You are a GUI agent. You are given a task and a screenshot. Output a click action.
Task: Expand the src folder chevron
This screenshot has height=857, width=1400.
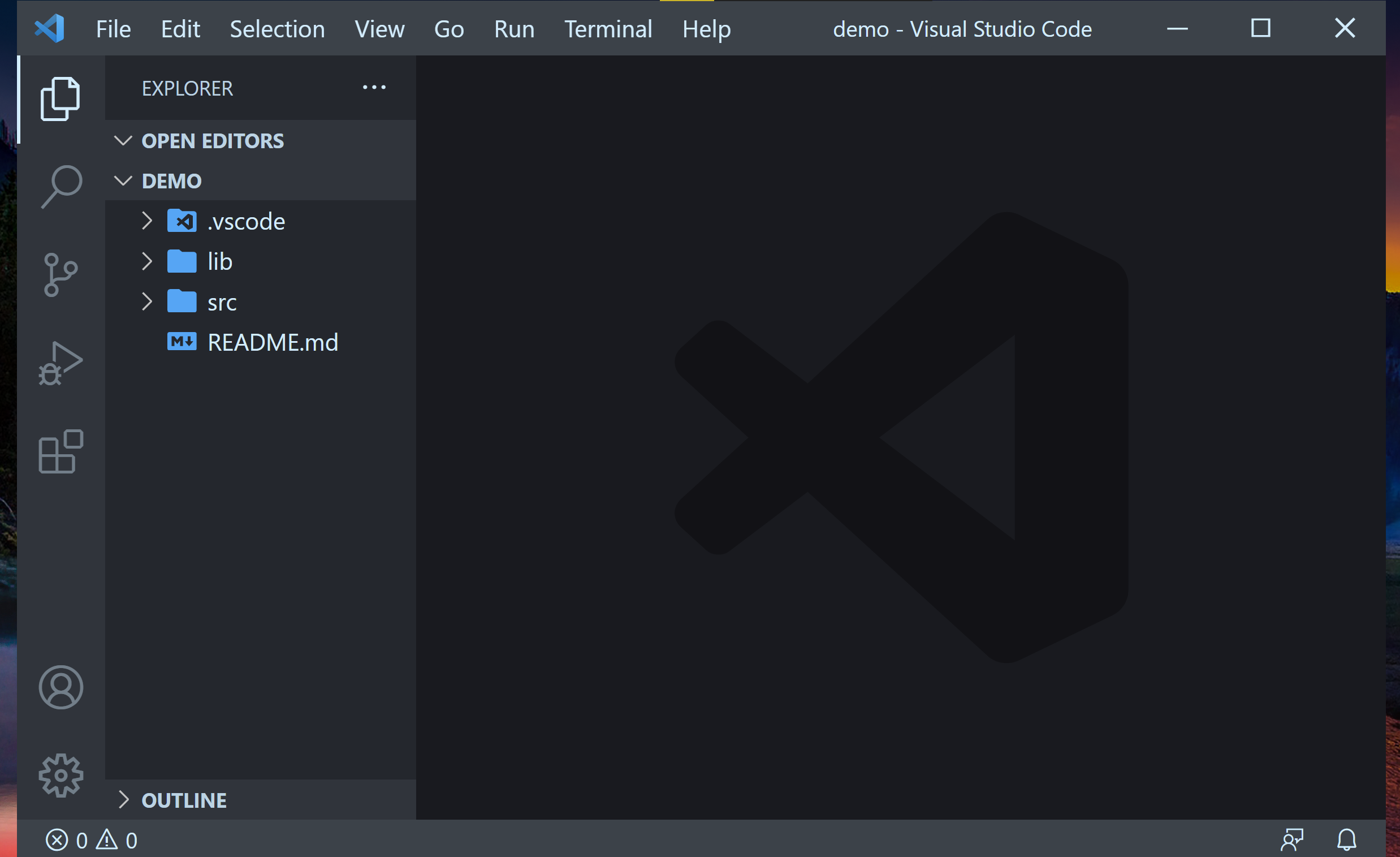pyautogui.click(x=147, y=302)
